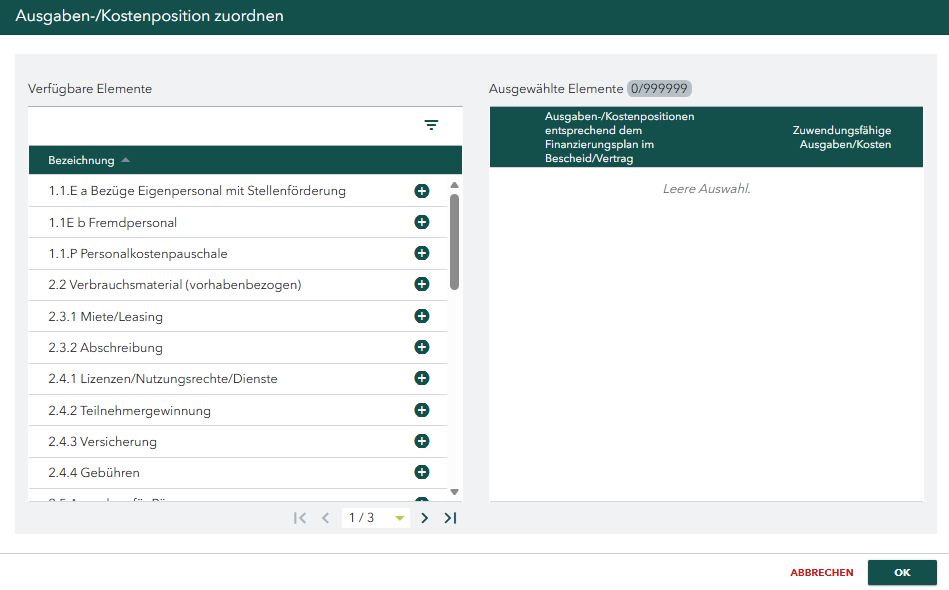The image size is (949, 590).
Task: Sort by Bezeichnung column header arrow
Action: click(x=125, y=160)
